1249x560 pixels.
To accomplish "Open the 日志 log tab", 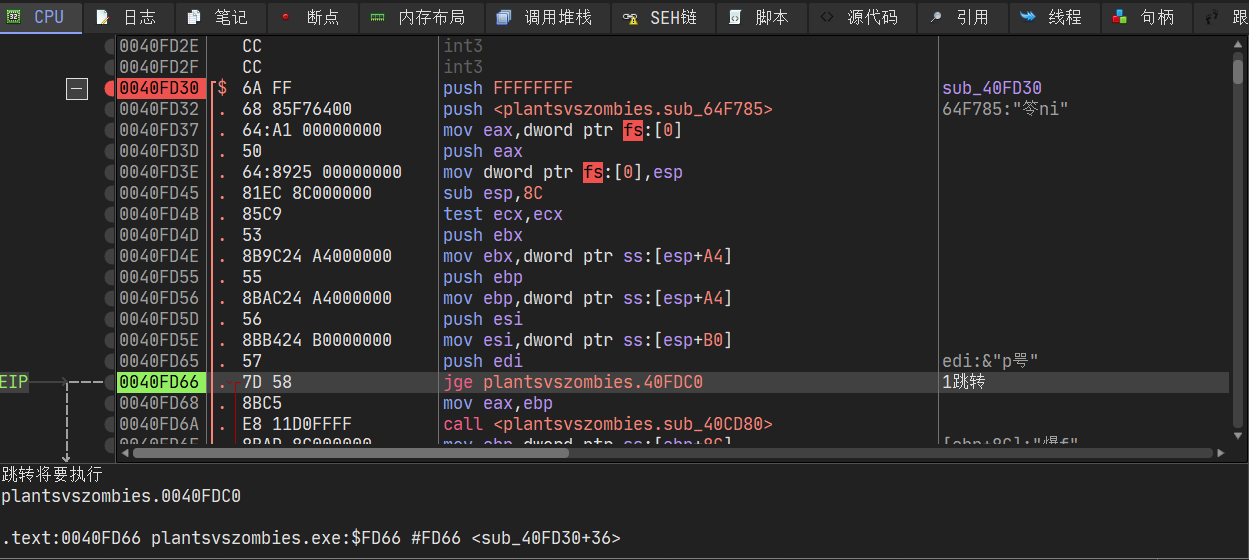I will pyautogui.click(x=129, y=17).
